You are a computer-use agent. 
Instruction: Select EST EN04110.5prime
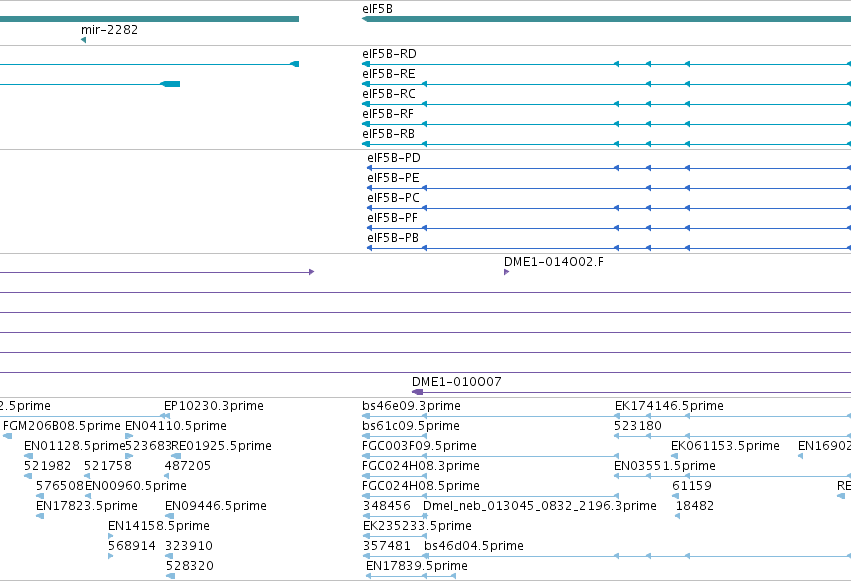pyautogui.click(x=176, y=426)
